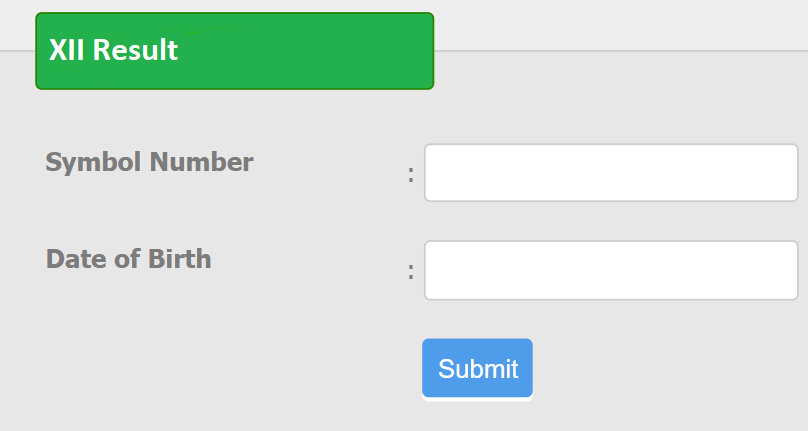Screen dimensions: 808x431
Task: Click the XII Result heading text
Action: 113,50
